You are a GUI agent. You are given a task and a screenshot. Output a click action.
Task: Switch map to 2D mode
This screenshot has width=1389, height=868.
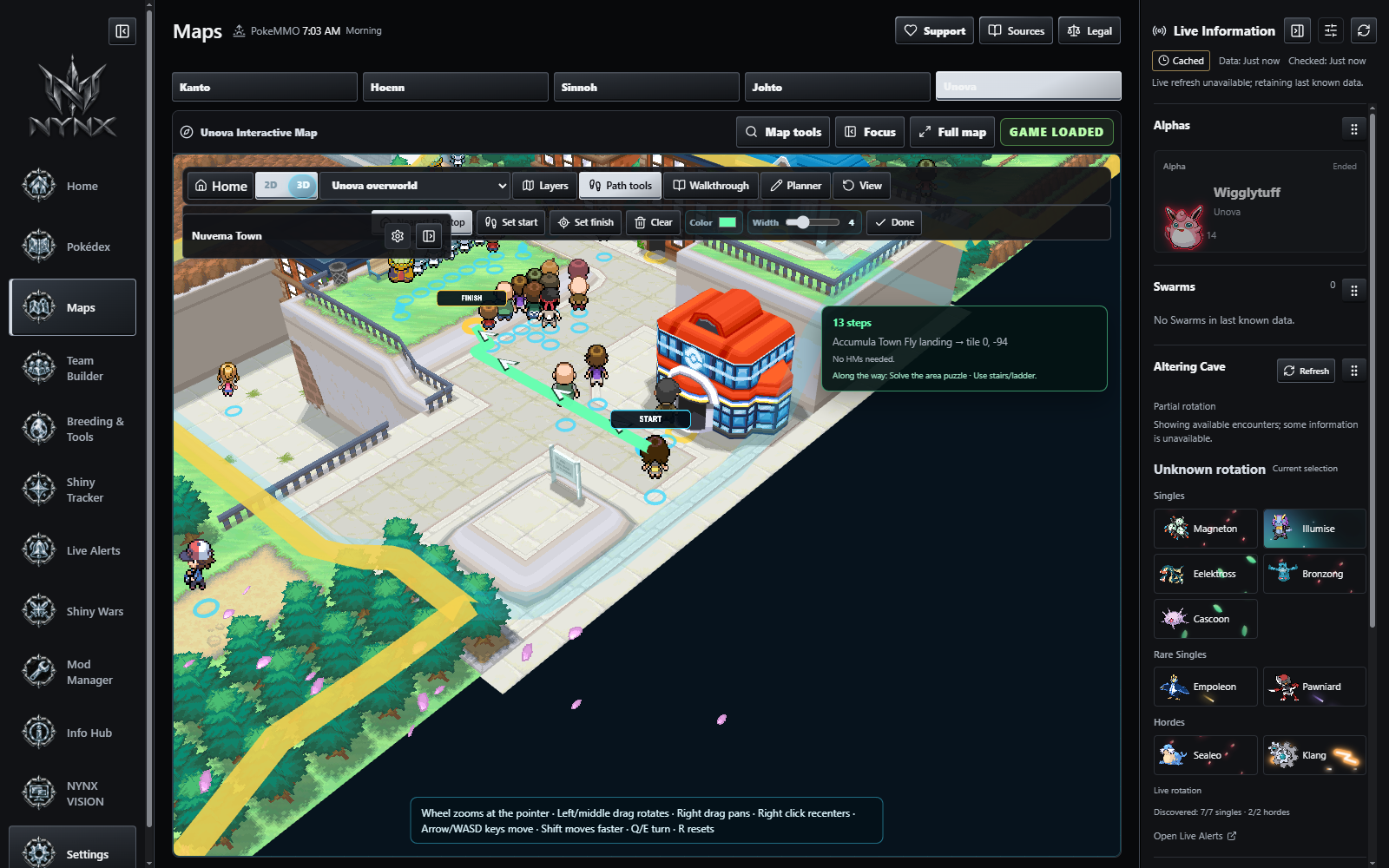pos(271,186)
